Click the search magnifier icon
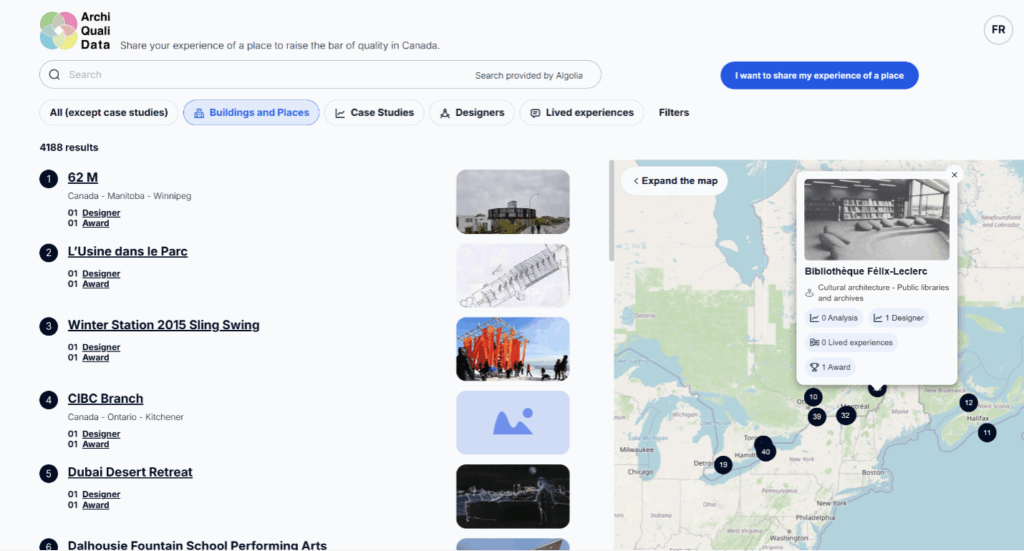 [54, 74]
